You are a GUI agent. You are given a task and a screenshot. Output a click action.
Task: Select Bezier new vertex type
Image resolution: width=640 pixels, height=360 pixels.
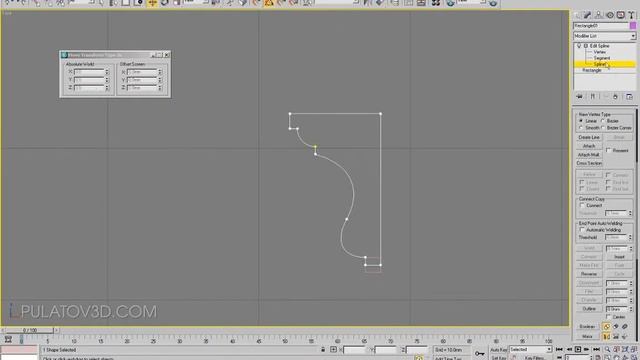click(x=603, y=121)
